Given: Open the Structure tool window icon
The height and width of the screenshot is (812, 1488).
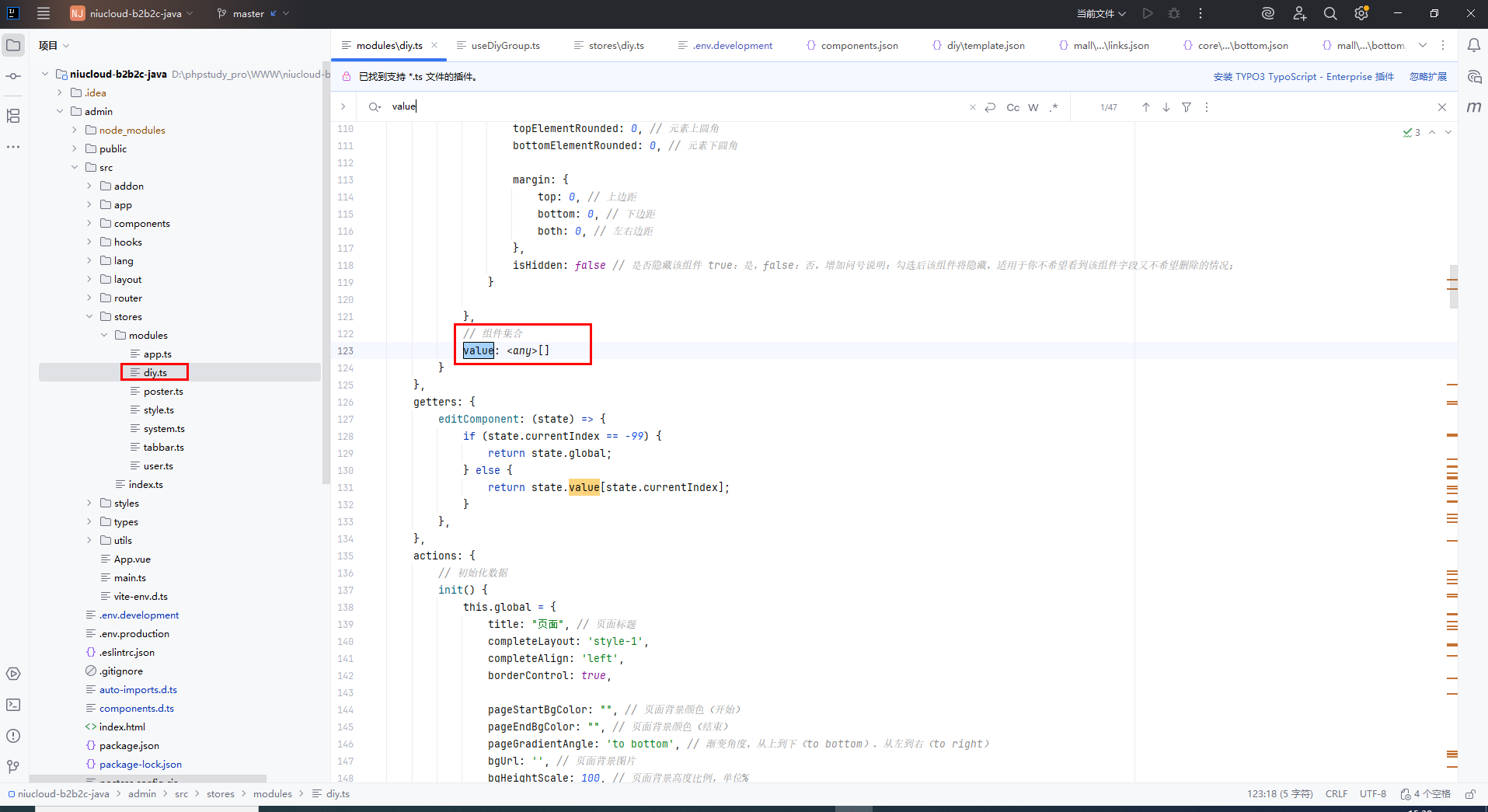Looking at the screenshot, I should tap(13, 116).
